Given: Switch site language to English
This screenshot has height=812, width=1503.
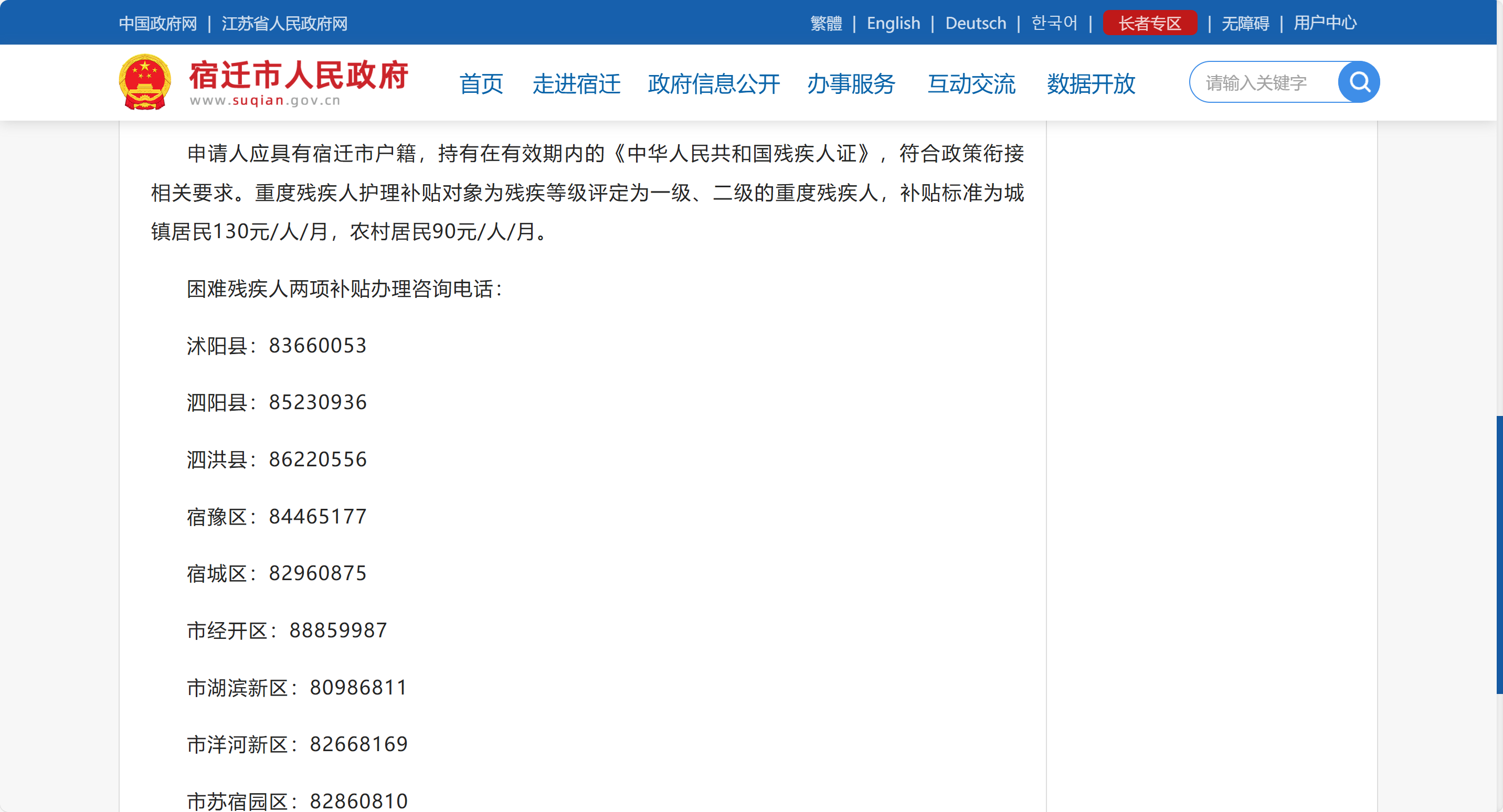Looking at the screenshot, I should pos(893,23).
